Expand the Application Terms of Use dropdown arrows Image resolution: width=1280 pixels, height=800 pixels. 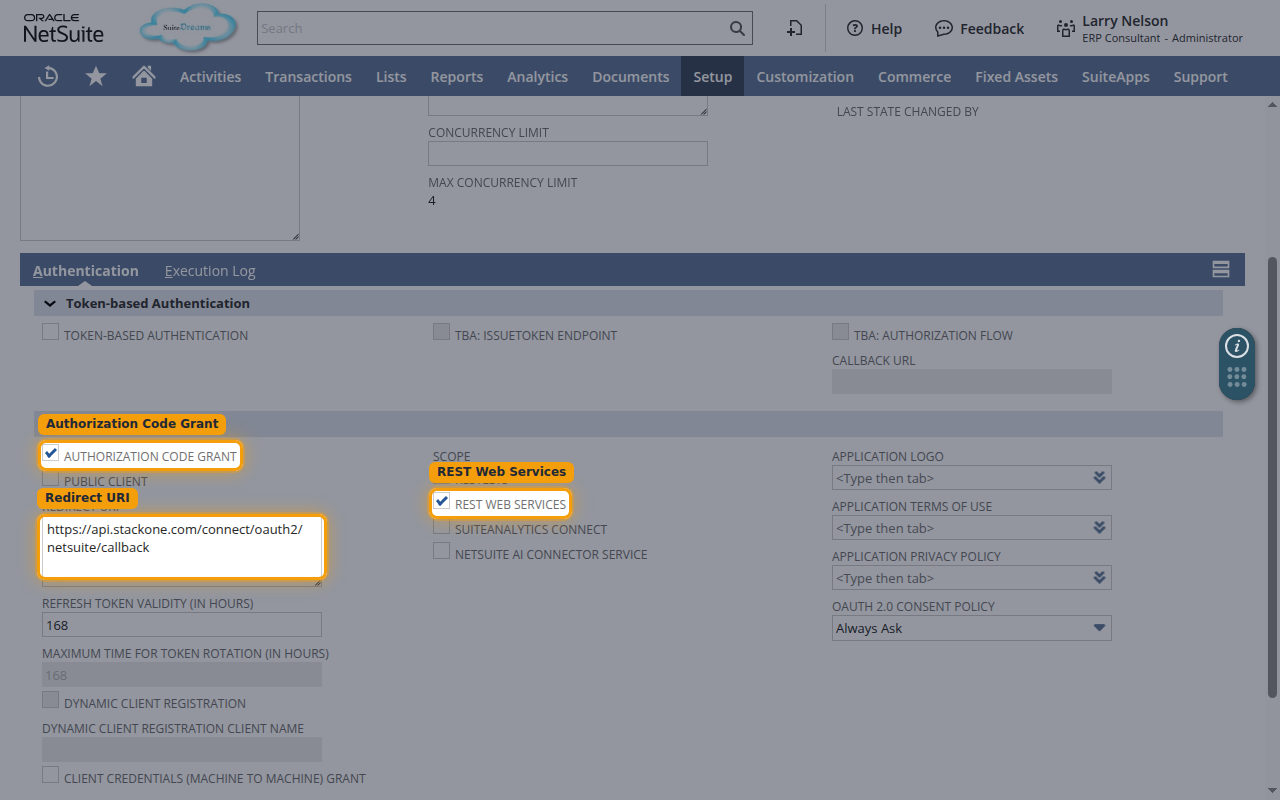[x=1100, y=528]
